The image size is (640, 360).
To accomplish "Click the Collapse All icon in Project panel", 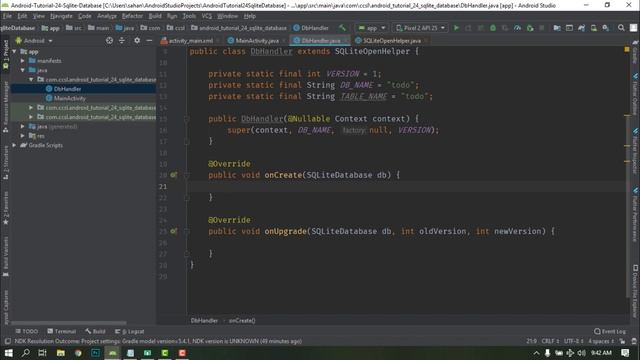I will (122, 40).
